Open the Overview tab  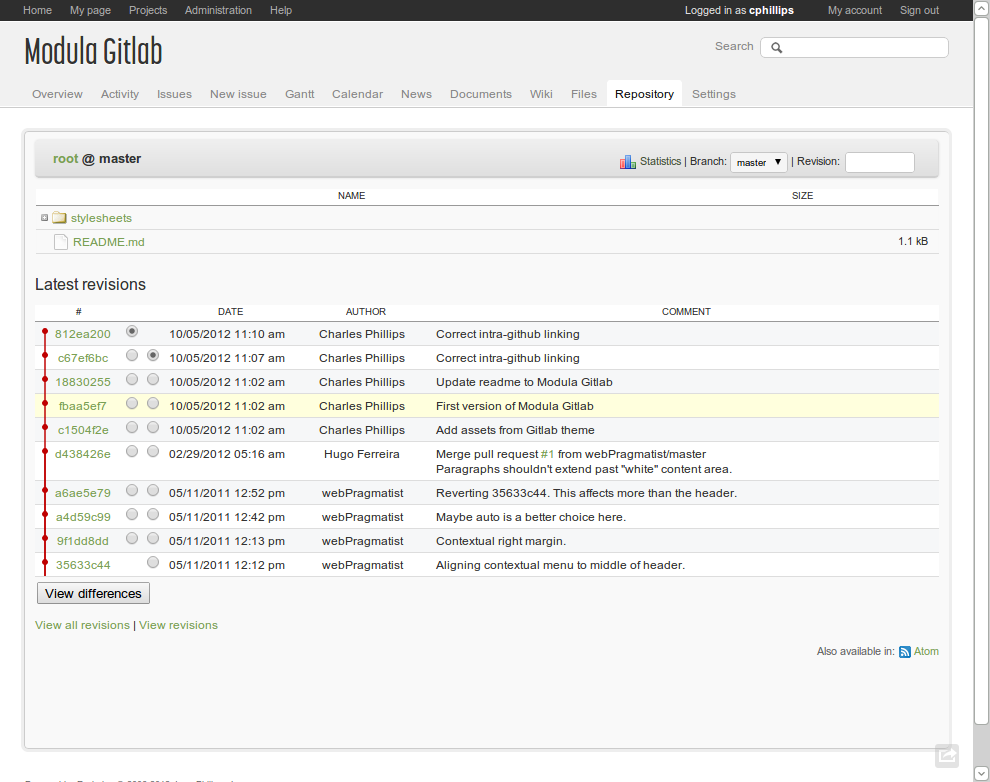coord(57,94)
